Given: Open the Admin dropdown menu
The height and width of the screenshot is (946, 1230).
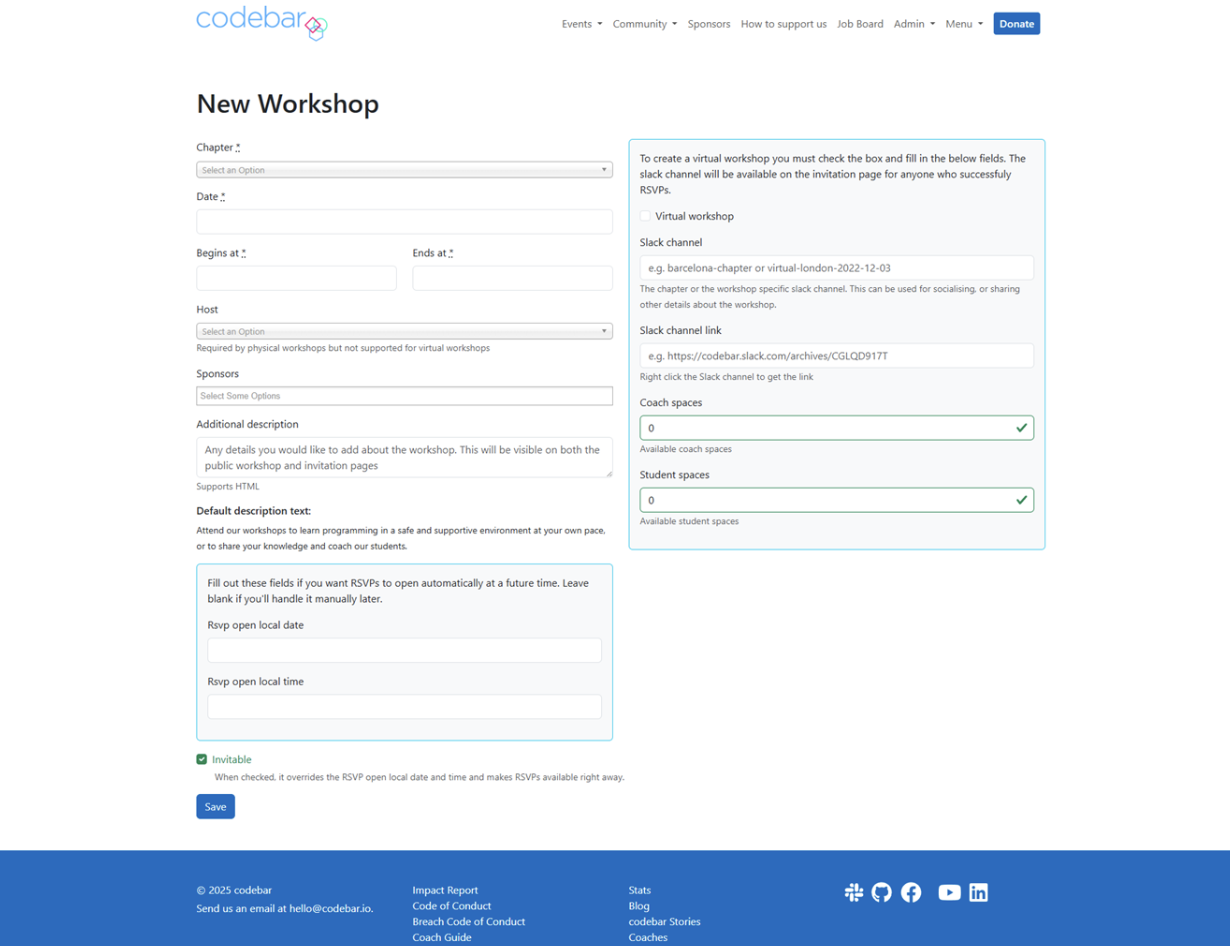Looking at the screenshot, I should (x=913, y=23).
